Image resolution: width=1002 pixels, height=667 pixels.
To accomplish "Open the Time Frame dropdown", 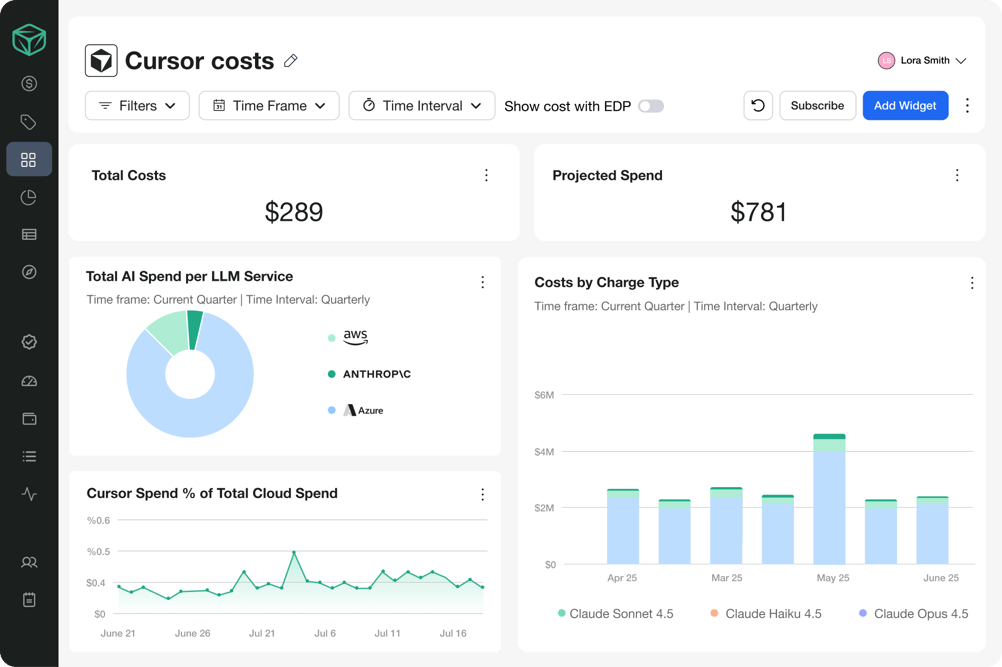I will (269, 105).
